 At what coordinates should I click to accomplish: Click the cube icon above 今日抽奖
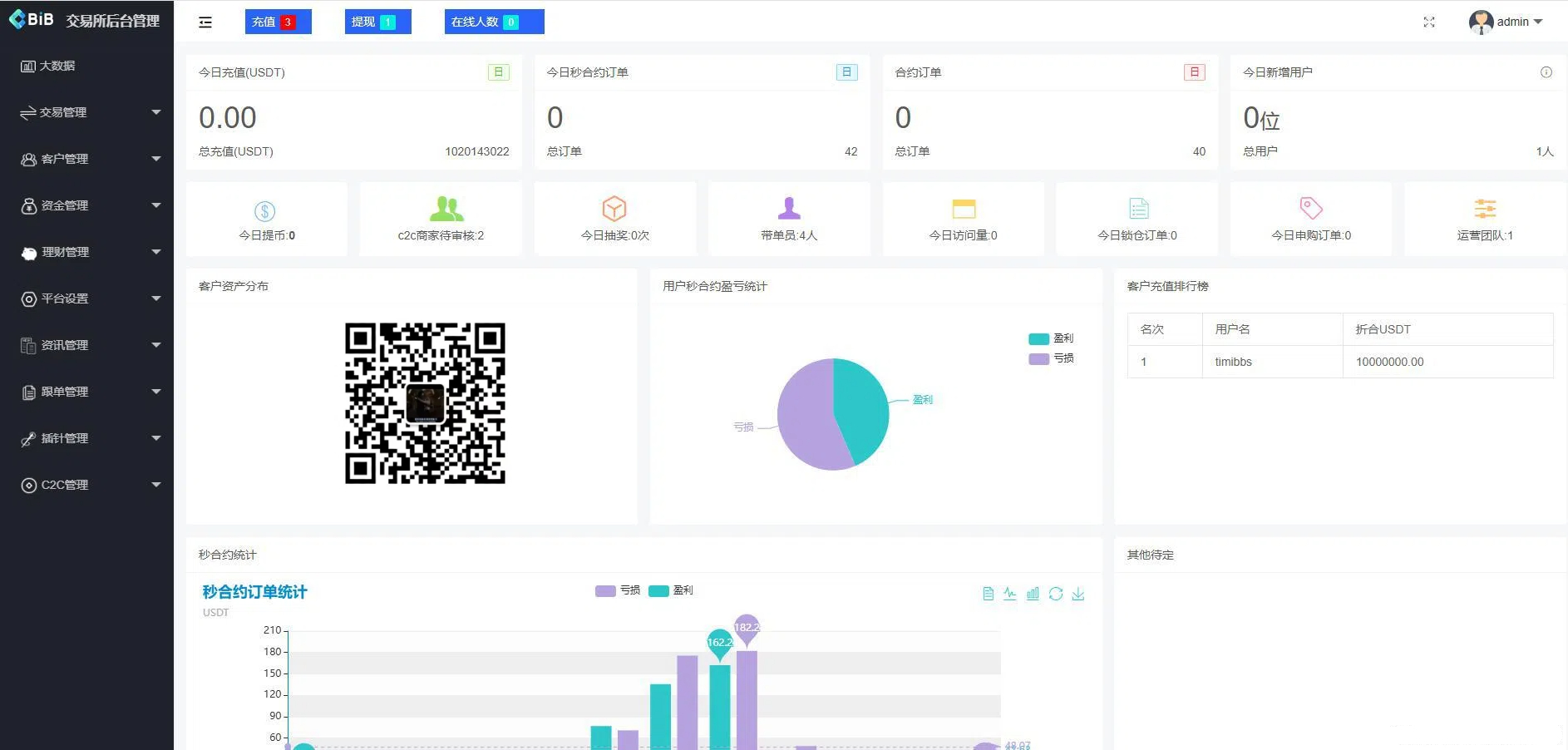click(x=614, y=208)
